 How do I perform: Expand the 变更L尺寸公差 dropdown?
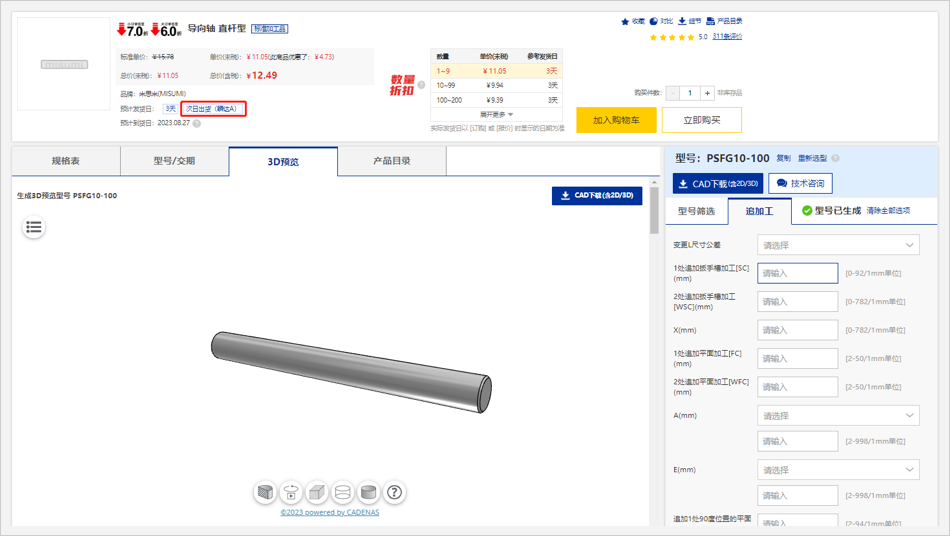(838, 245)
